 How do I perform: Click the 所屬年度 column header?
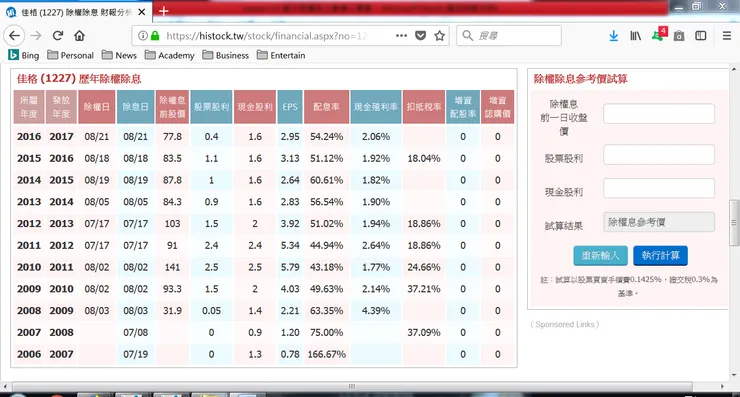(29, 107)
